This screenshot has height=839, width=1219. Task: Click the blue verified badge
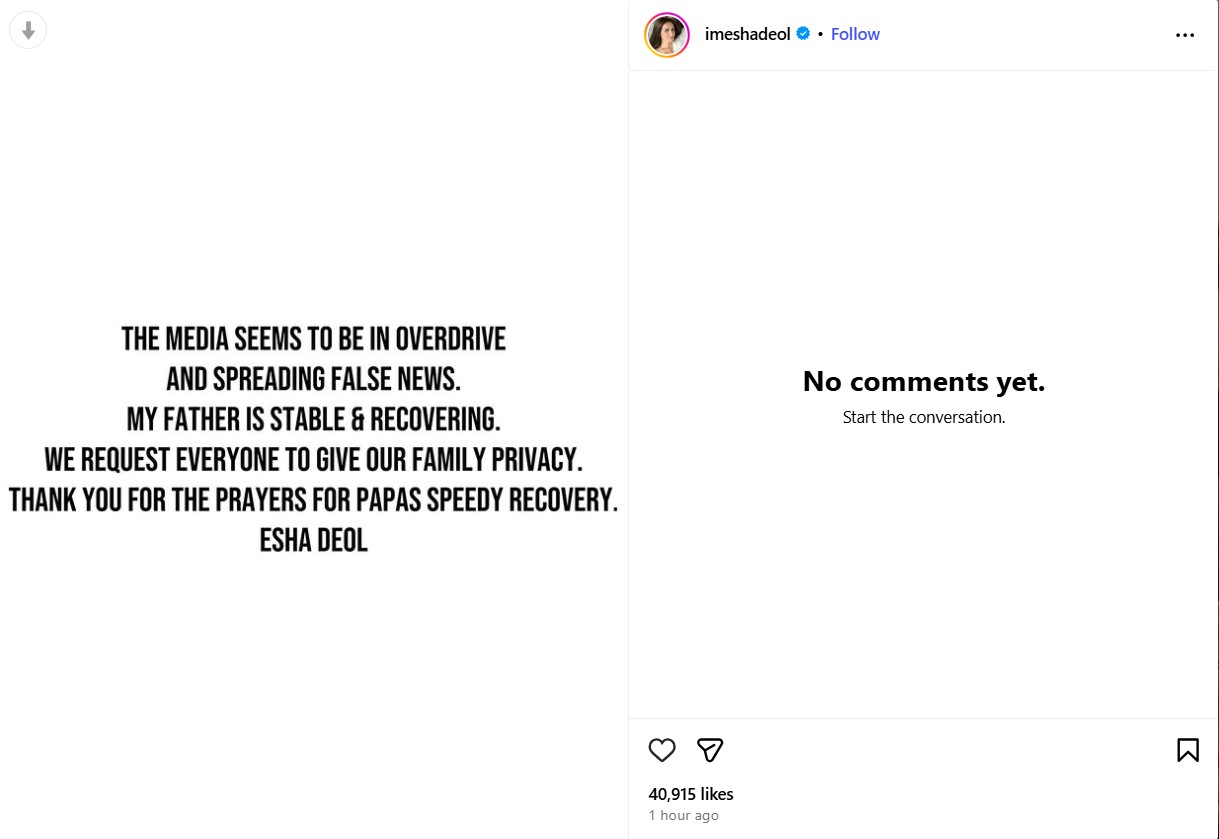point(803,34)
